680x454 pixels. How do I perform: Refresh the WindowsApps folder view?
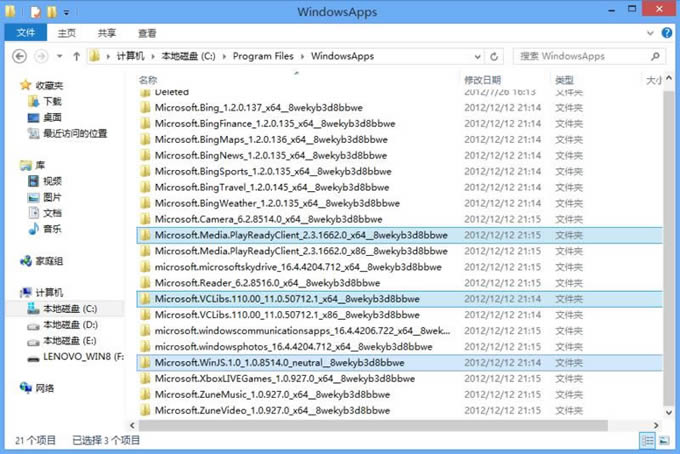click(x=494, y=56)
